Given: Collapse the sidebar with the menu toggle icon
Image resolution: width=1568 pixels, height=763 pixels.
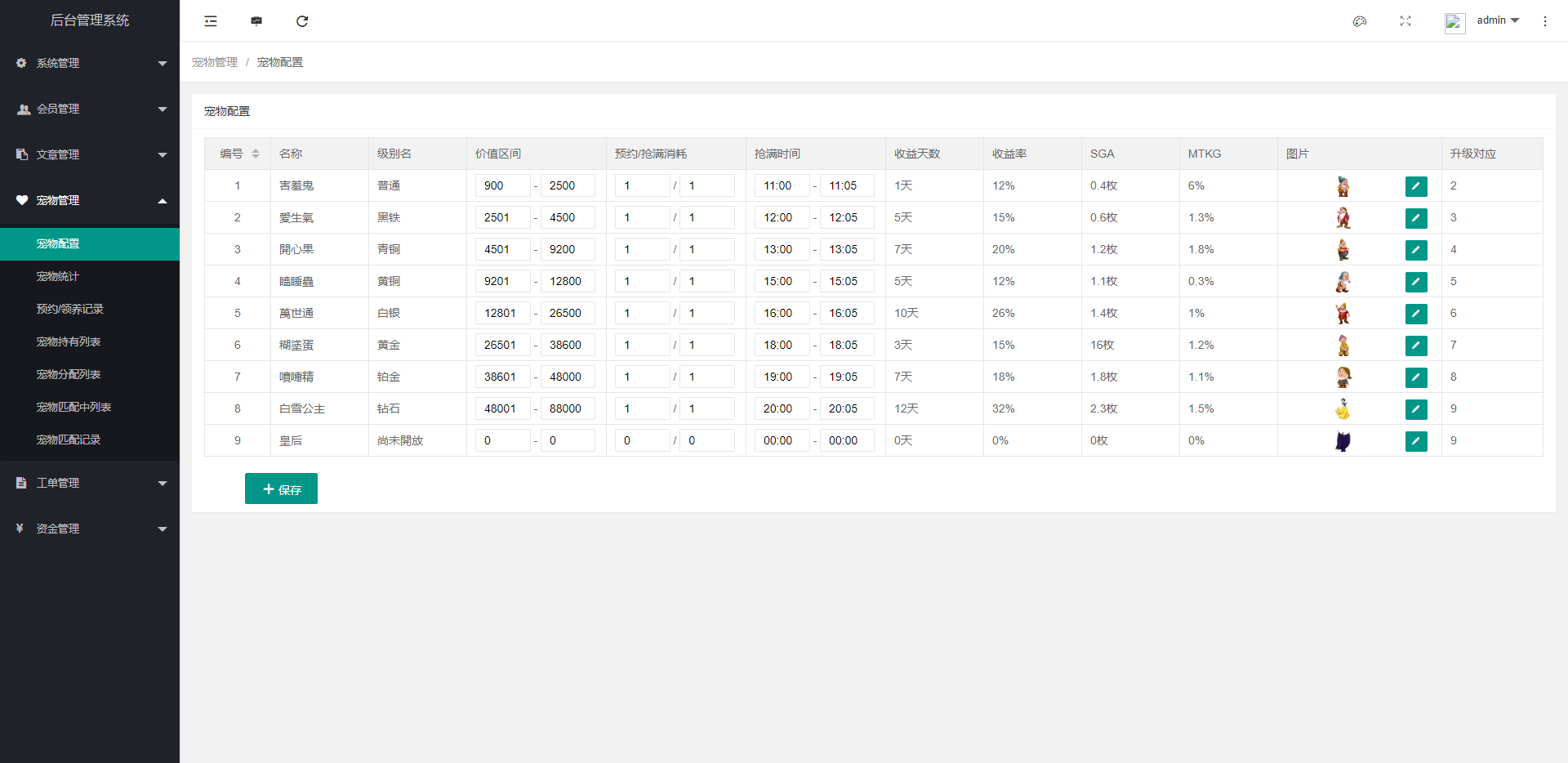Looking at the screenshot, I should pos(211,21).
